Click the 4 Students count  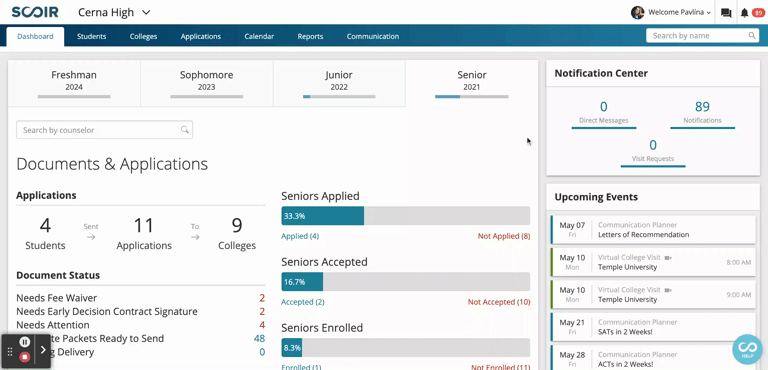coord(45,234)
